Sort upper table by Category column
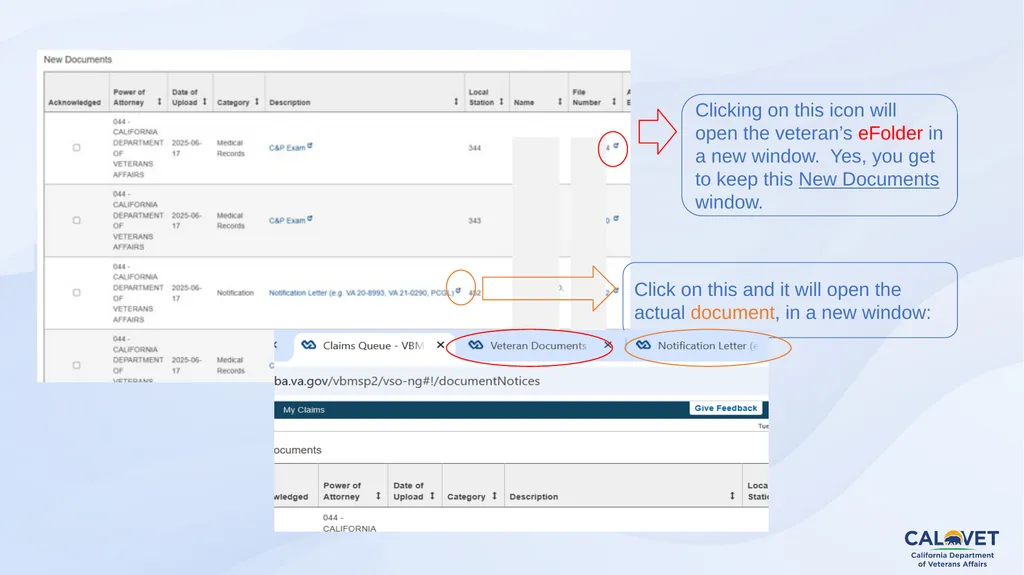This screenshot has width=1024, height=575. click(x=257, y=102)
